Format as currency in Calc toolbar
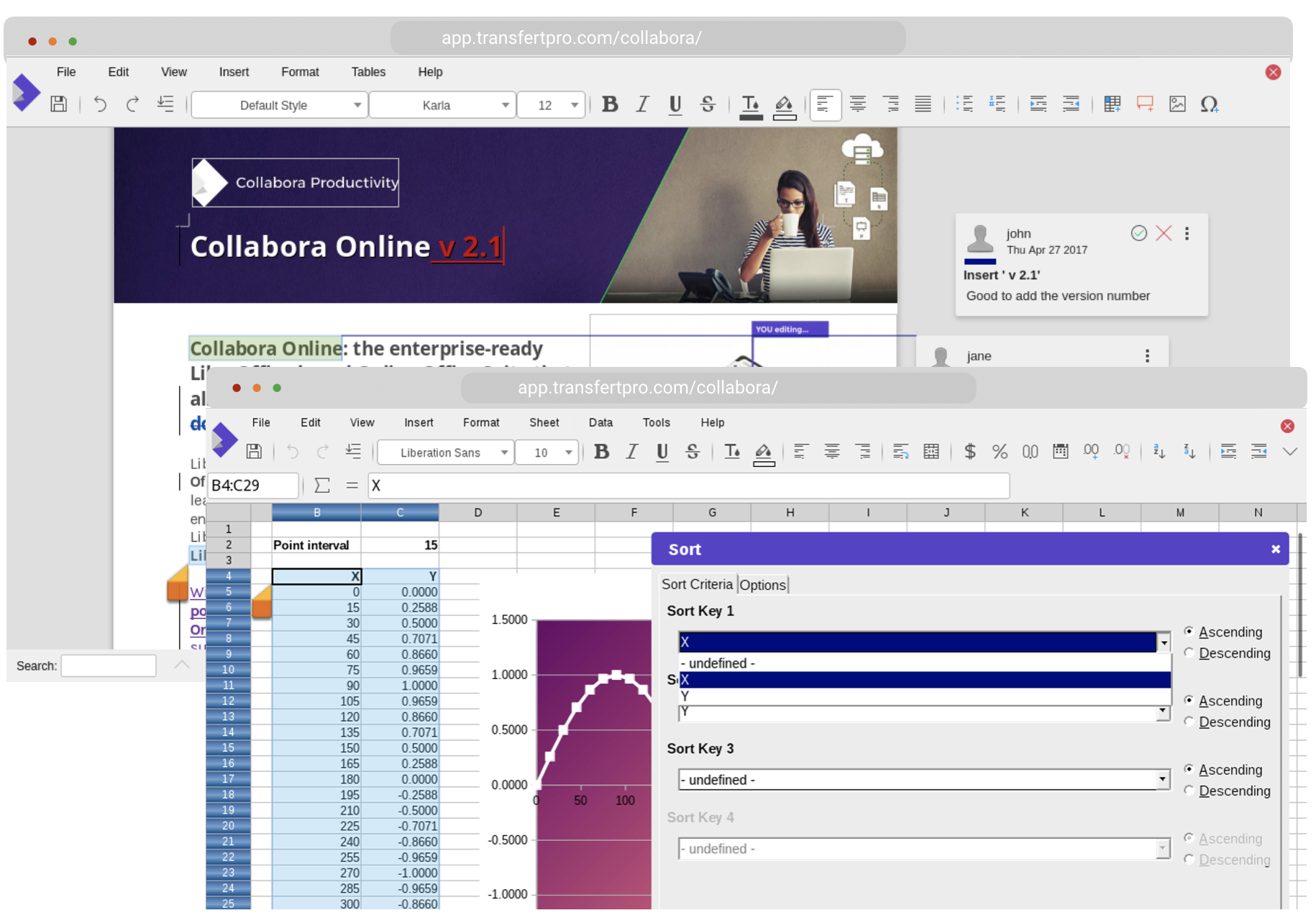This screenshot has width=1316, height=918. click(970, 452)
